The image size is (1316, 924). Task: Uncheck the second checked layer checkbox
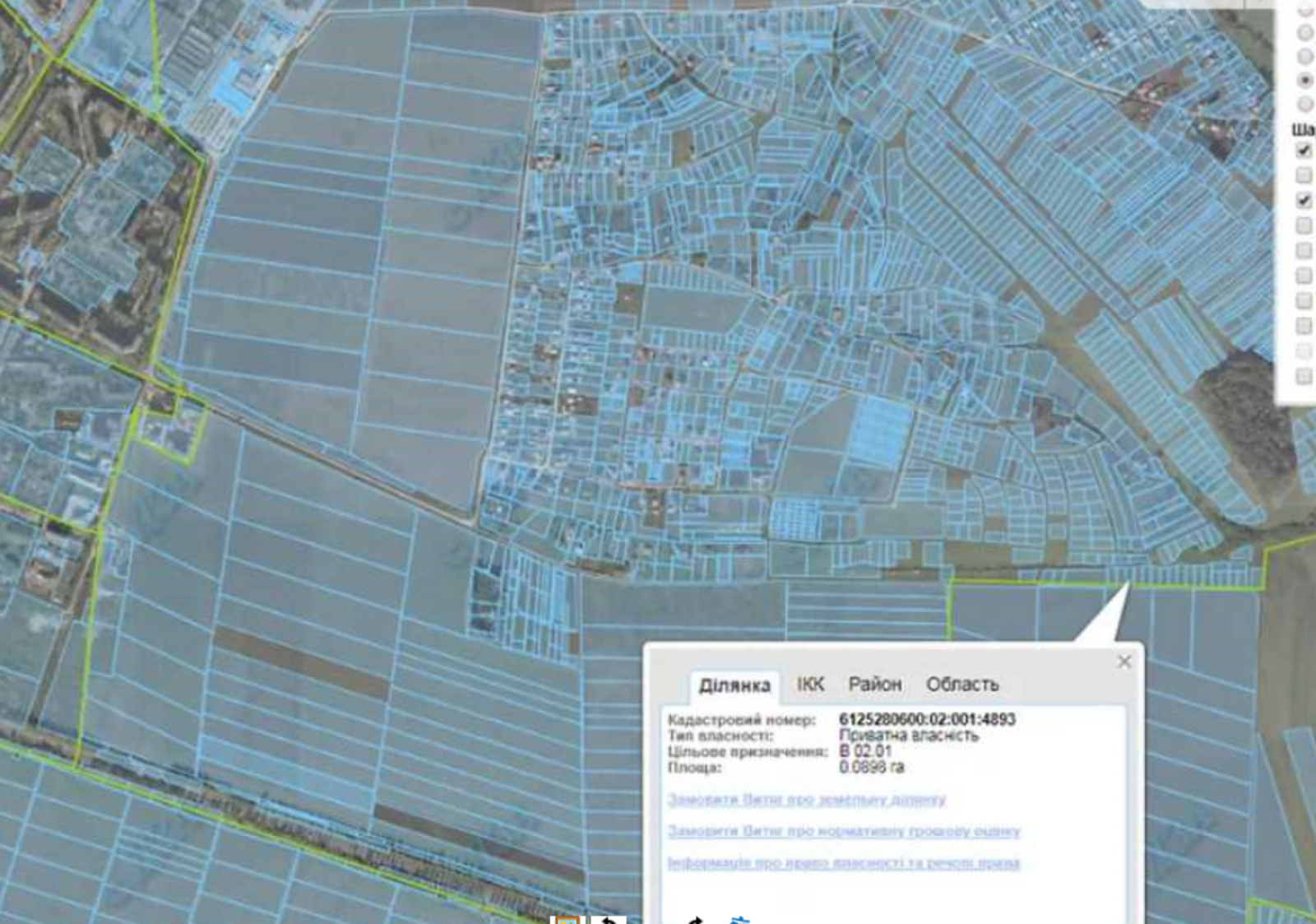pyautogui.click(x=1304, y=200)
